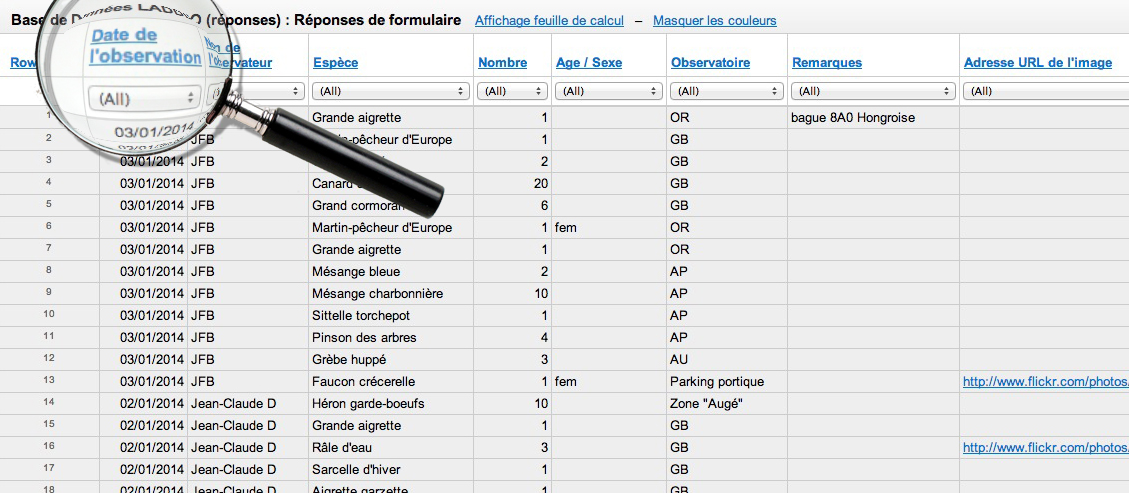This screenshot has width=1129, height=493.
Task: Open the Observatoire filter dropdown
Action: coord(725,91)
